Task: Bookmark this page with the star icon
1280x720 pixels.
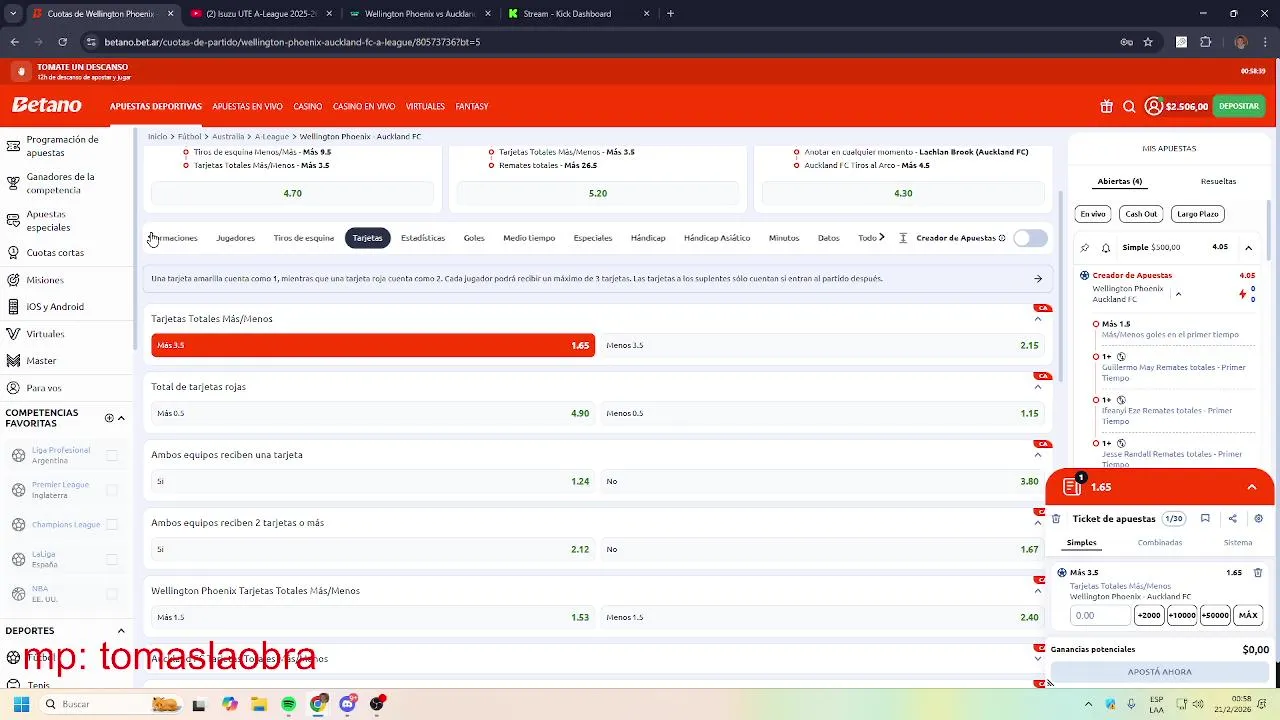Action: point(1148,42)
